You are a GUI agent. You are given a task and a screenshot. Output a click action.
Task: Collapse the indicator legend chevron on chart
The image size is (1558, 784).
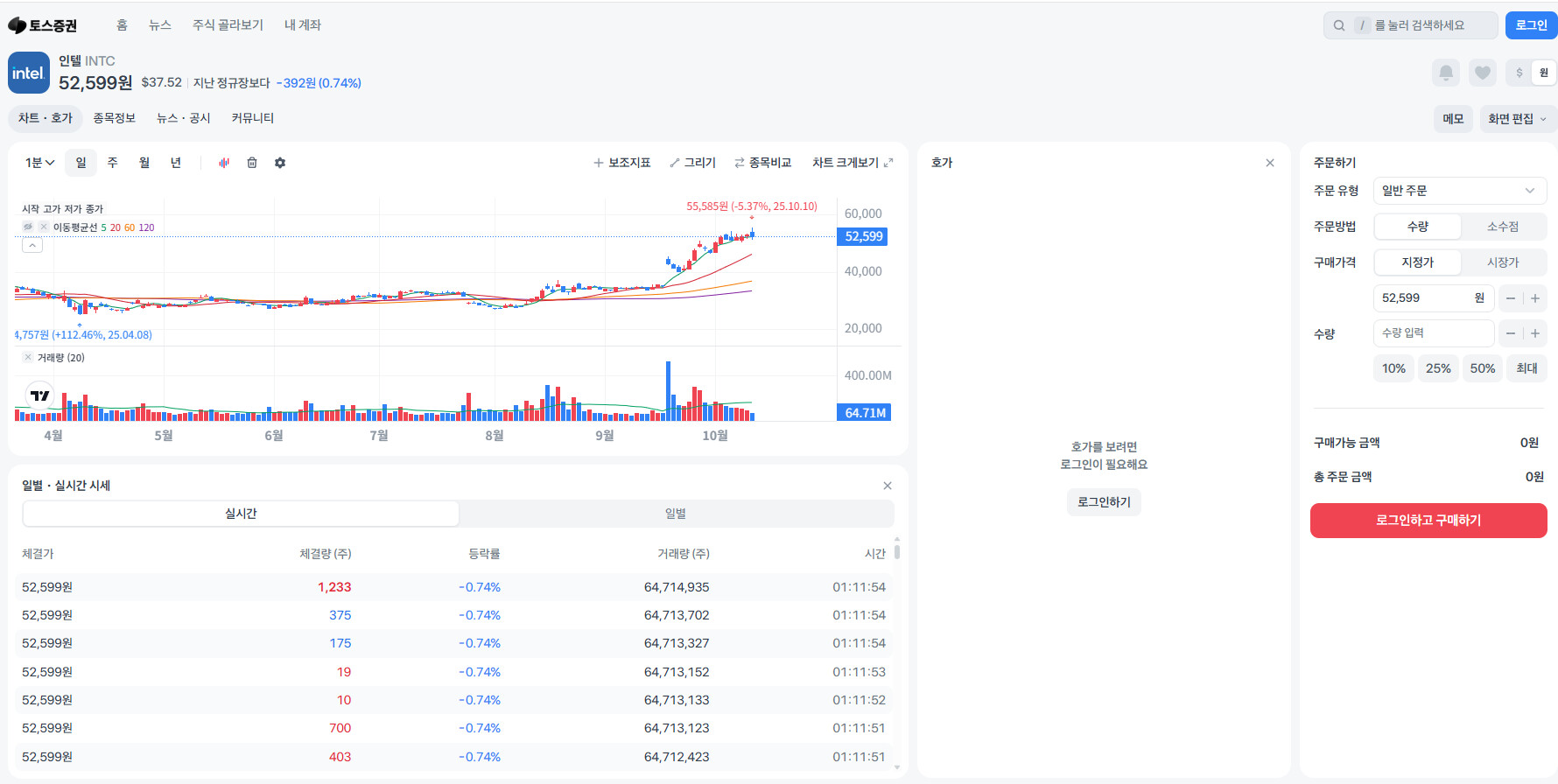(x=32, y=246)
